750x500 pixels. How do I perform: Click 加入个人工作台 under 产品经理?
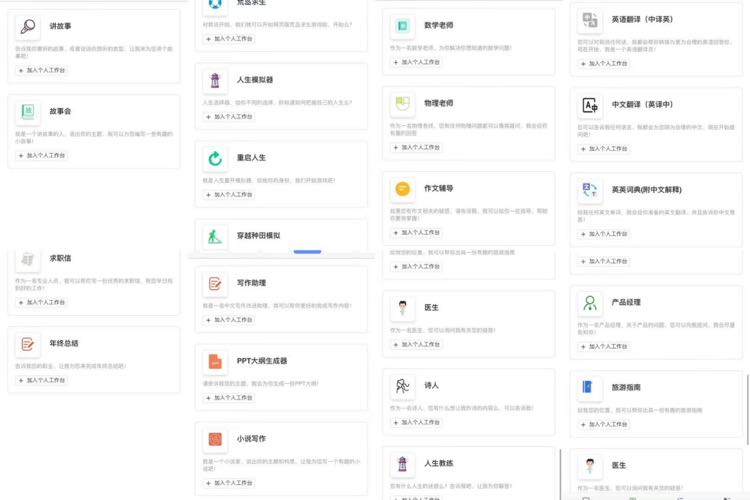click(x=604, y=346)
